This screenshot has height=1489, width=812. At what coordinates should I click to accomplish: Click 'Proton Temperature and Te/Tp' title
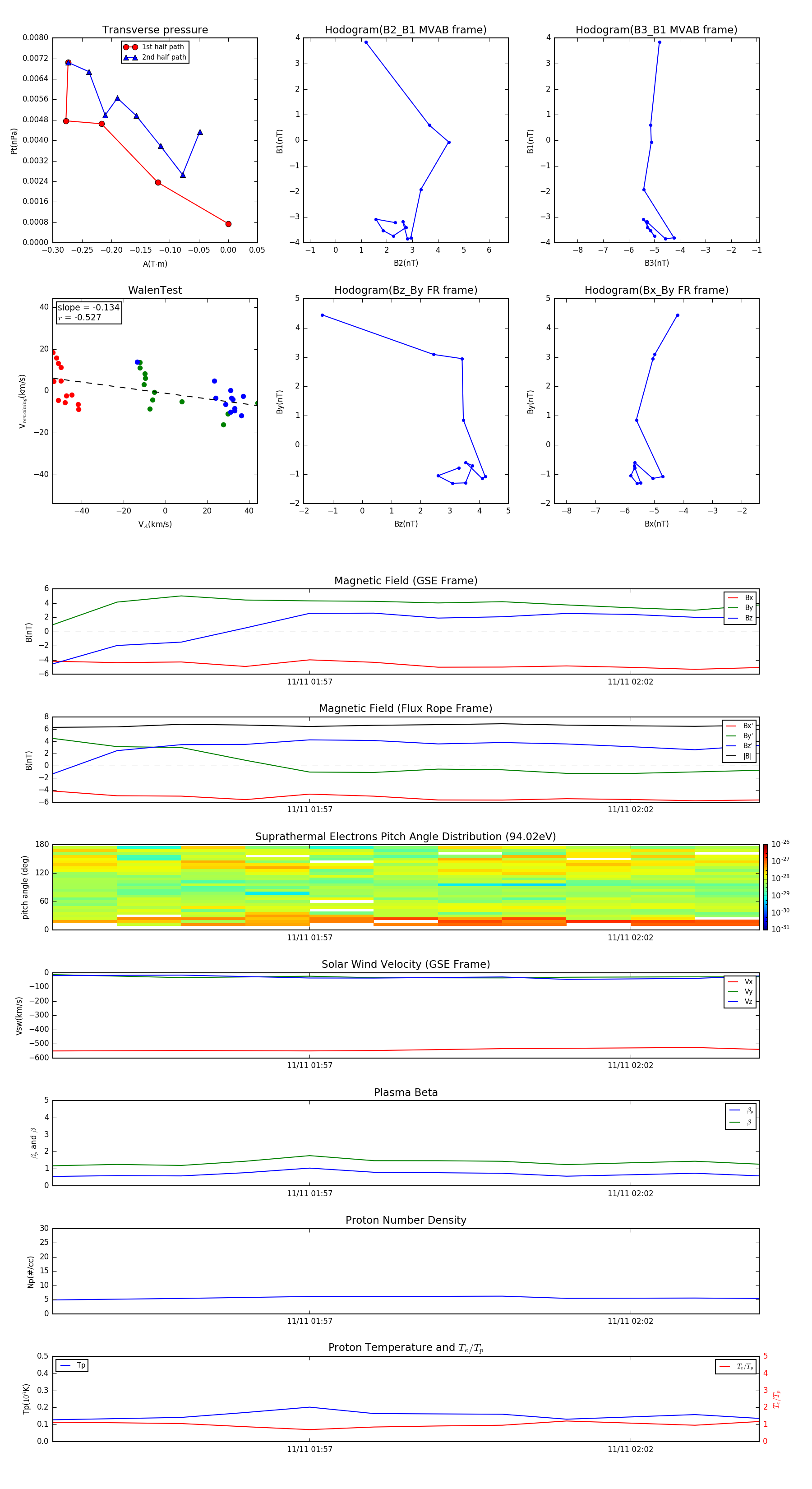tap(406, 1348)
